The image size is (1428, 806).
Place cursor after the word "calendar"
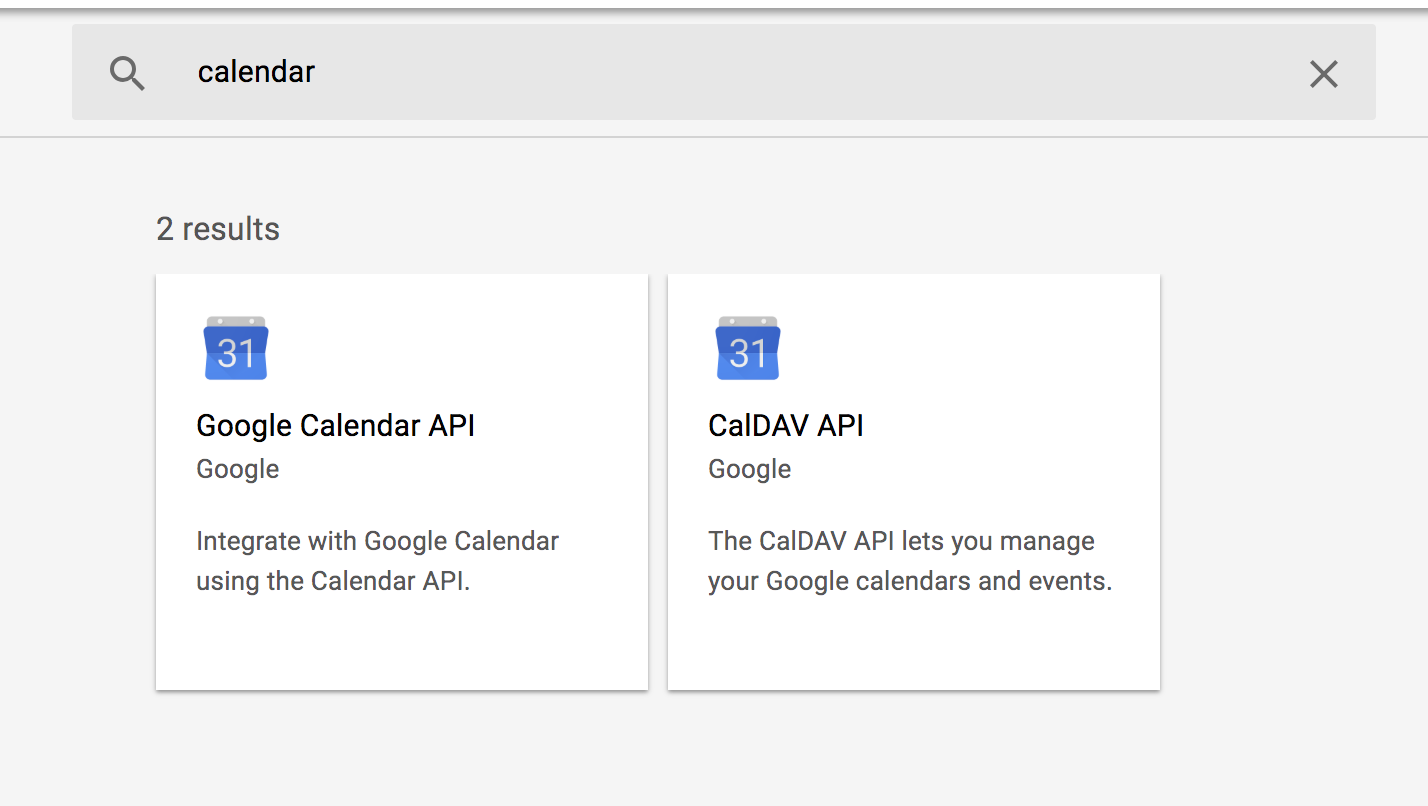[317, 72]
